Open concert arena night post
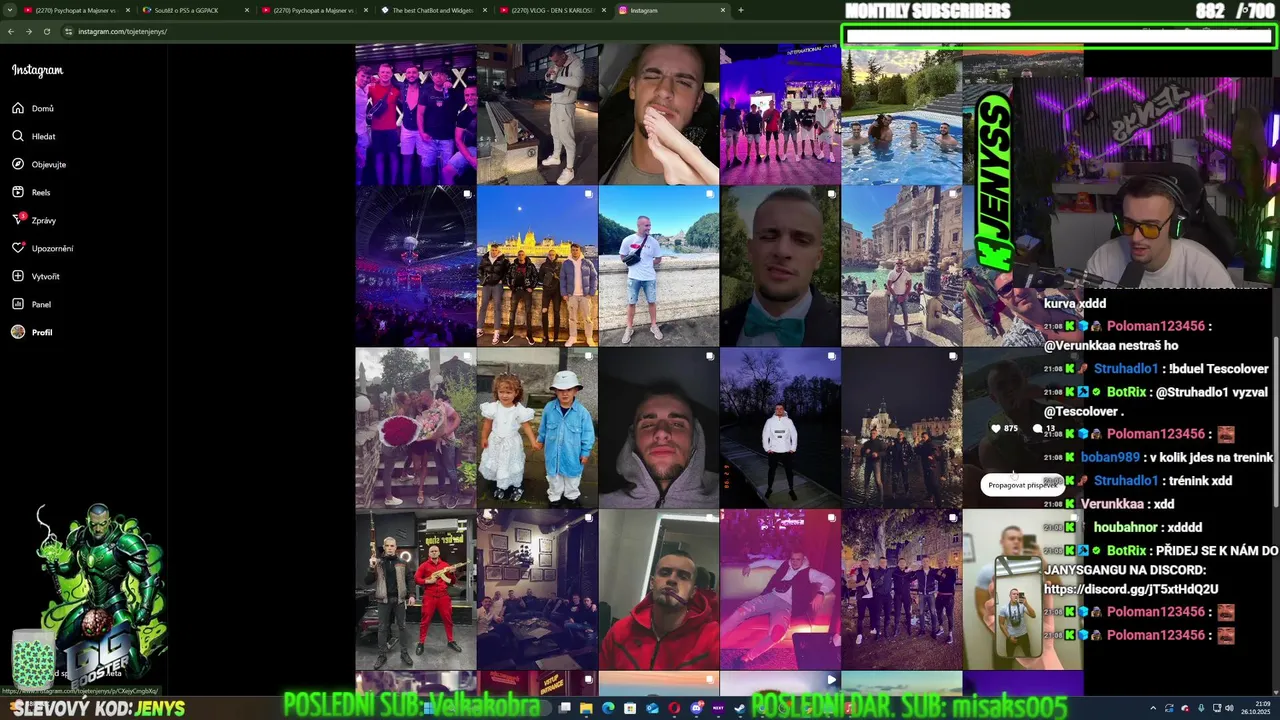 [x=416, y=266]
